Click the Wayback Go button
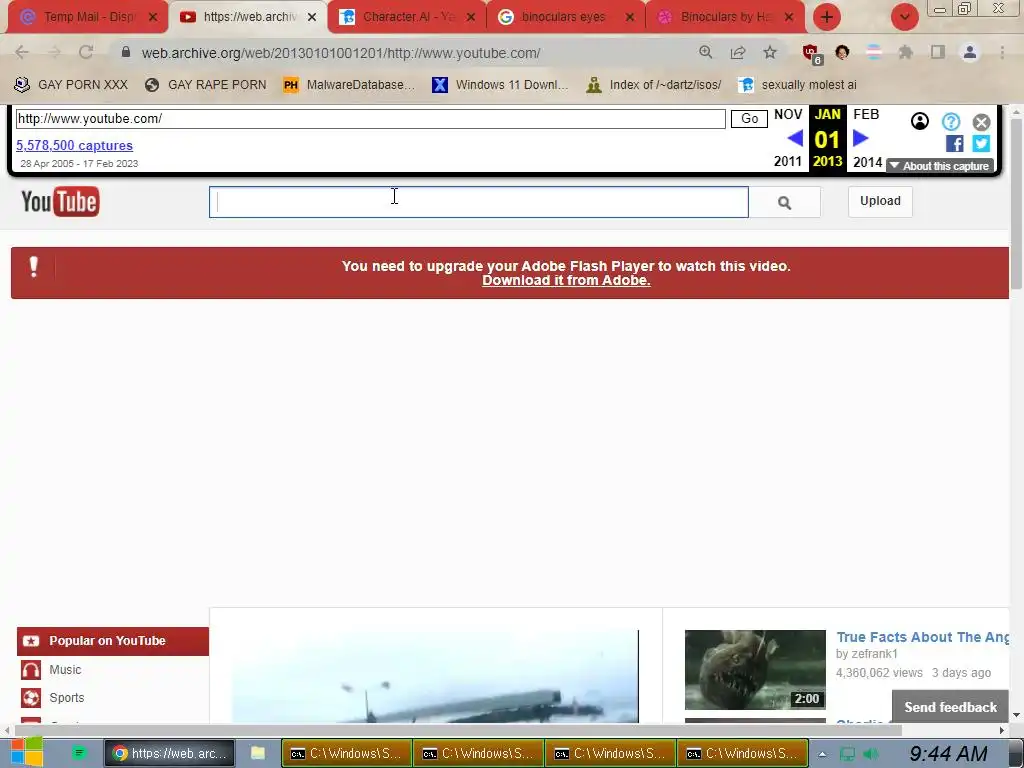 click(x=749, y=119)
